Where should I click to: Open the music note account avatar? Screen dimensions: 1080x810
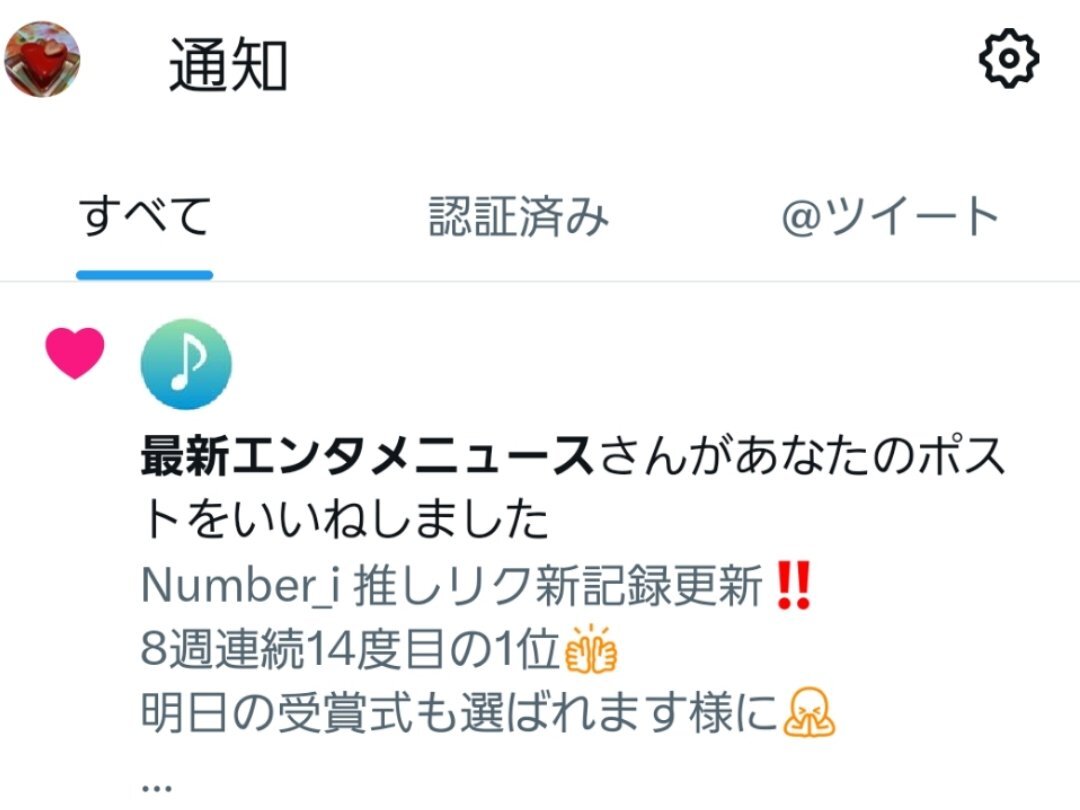(x=186, y=364)
